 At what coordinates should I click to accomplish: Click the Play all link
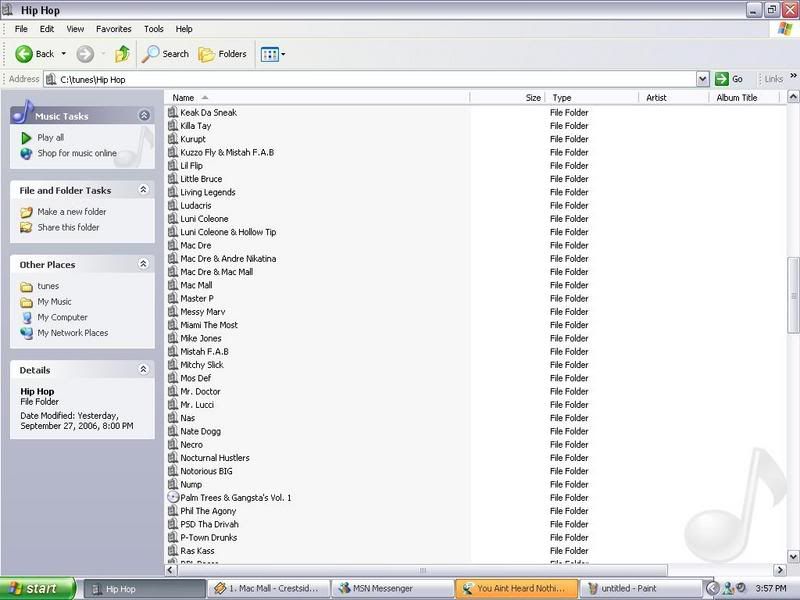pyautogui.click(x=51, y=138)
